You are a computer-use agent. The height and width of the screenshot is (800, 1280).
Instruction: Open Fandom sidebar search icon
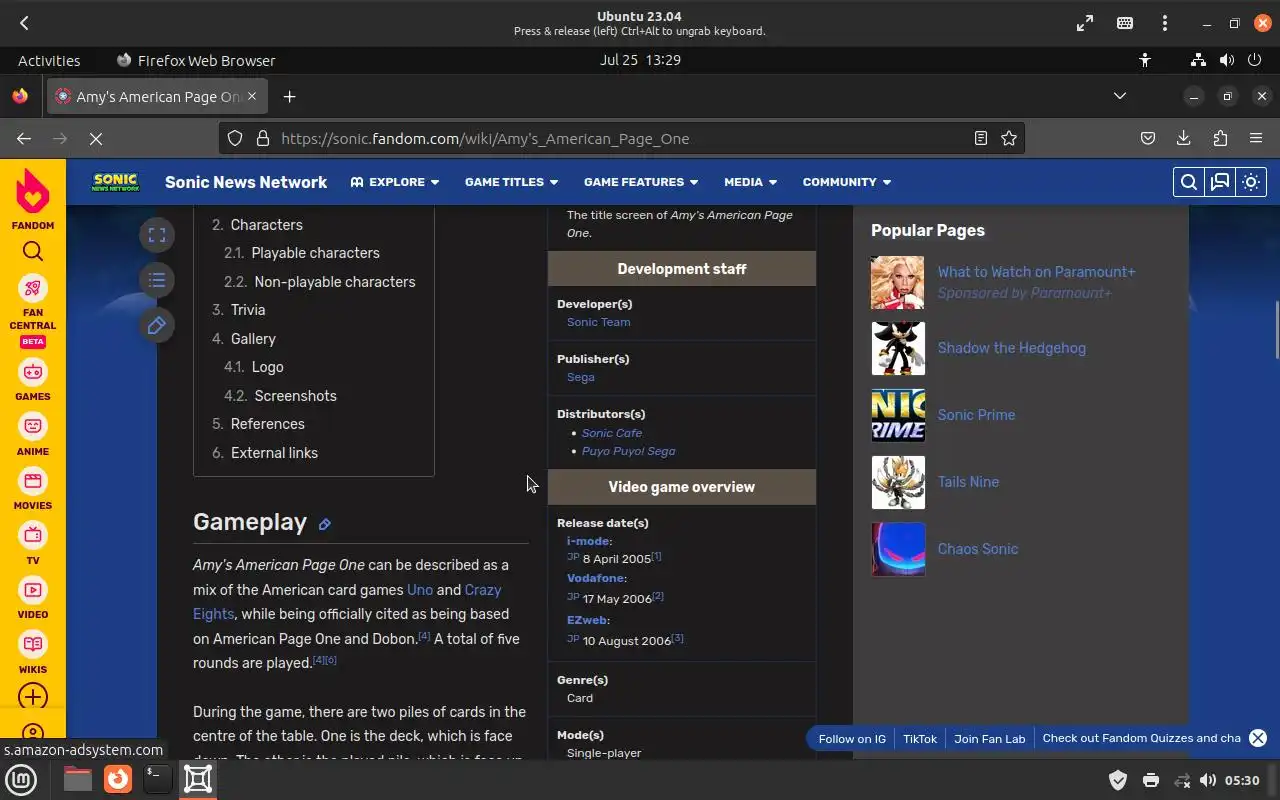33,251
